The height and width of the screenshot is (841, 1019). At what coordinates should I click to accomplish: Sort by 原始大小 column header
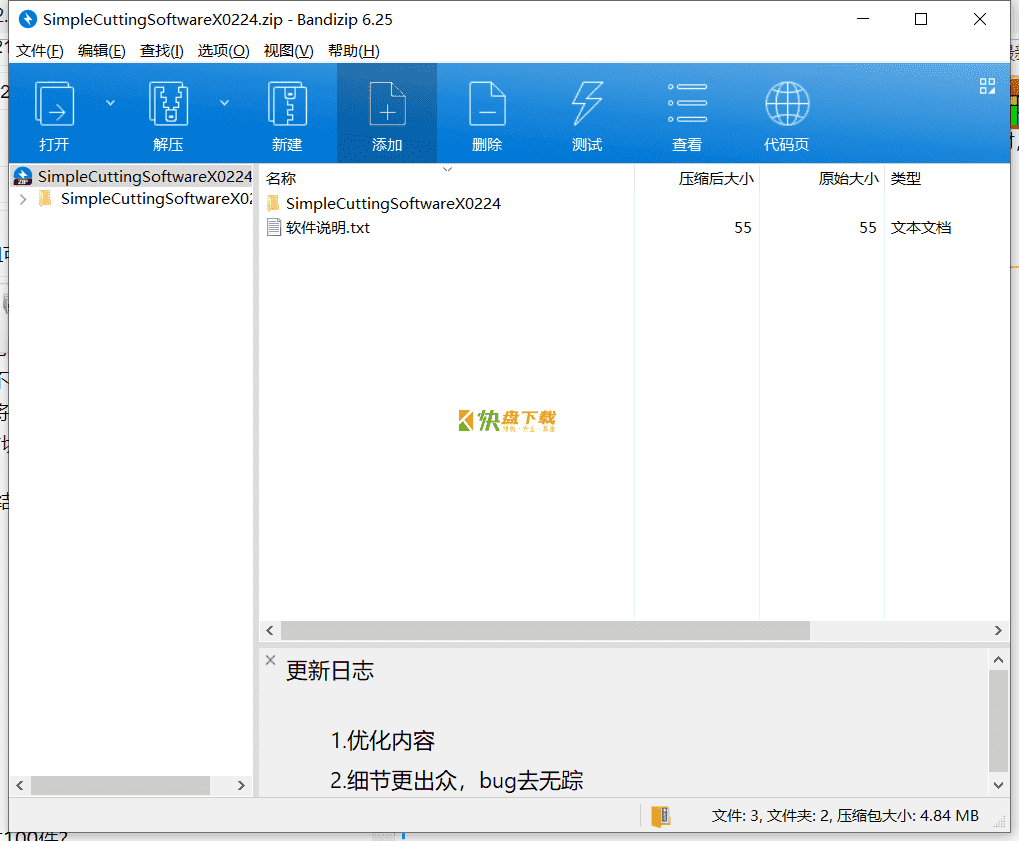coord(848,179)
